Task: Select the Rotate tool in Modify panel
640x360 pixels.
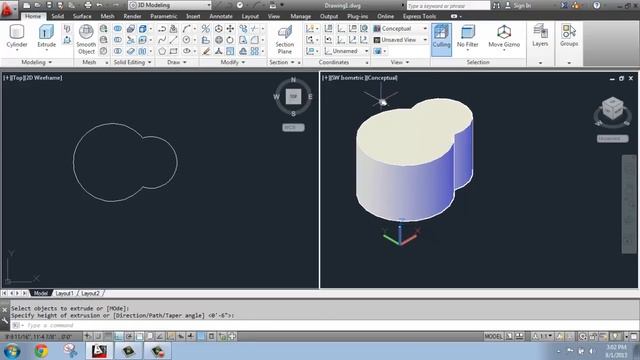Action: (230, 40)
